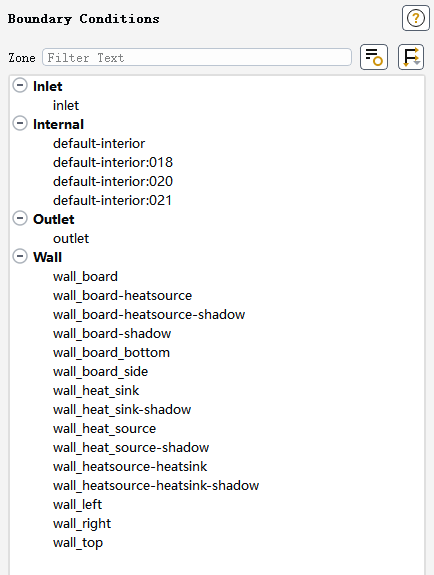
Task: Select the outlet zone
Action: (71, 238)
